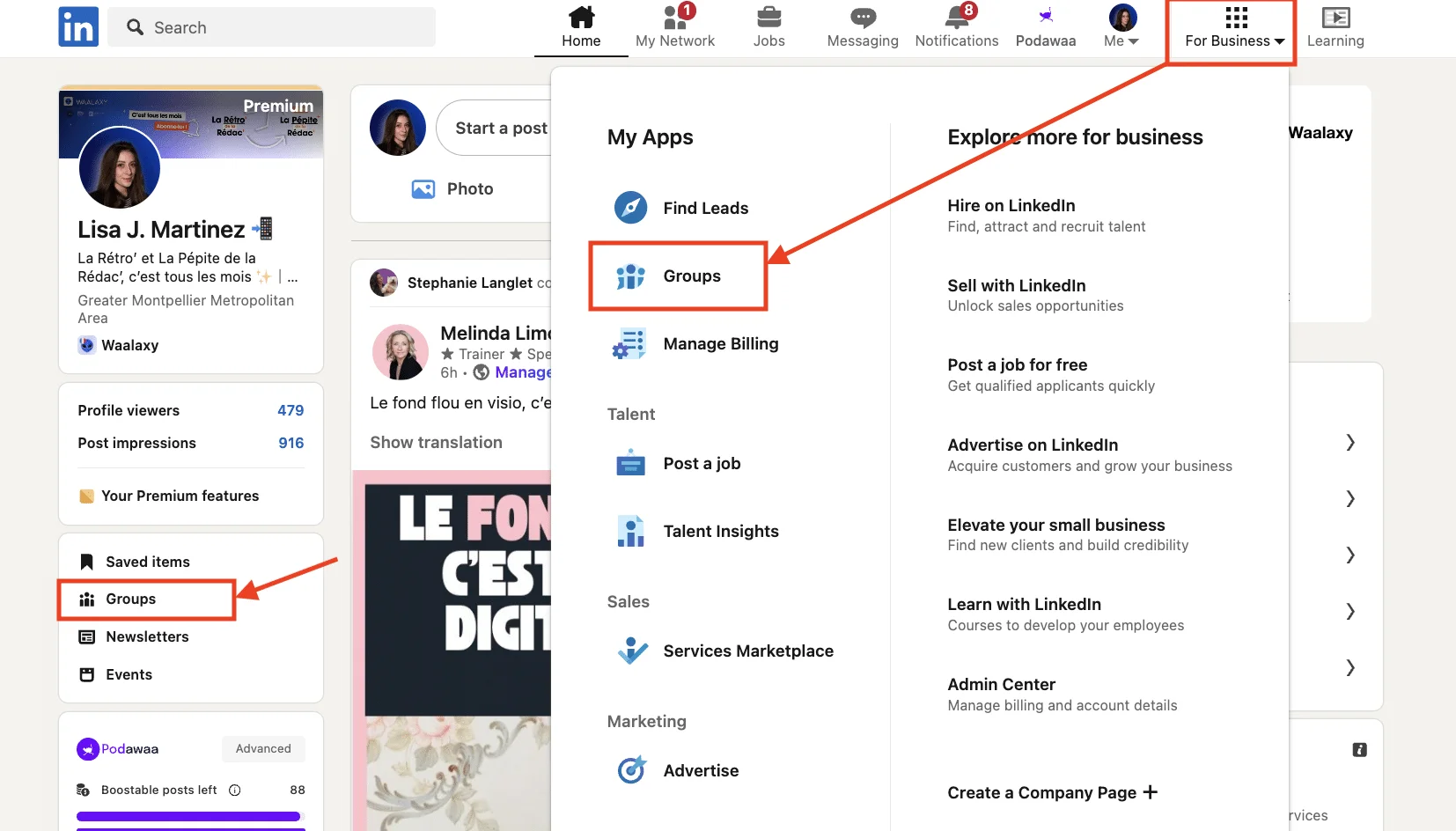Add a Photo to a post
This screenshot has width=1456, height=831.
pos(452,188)
